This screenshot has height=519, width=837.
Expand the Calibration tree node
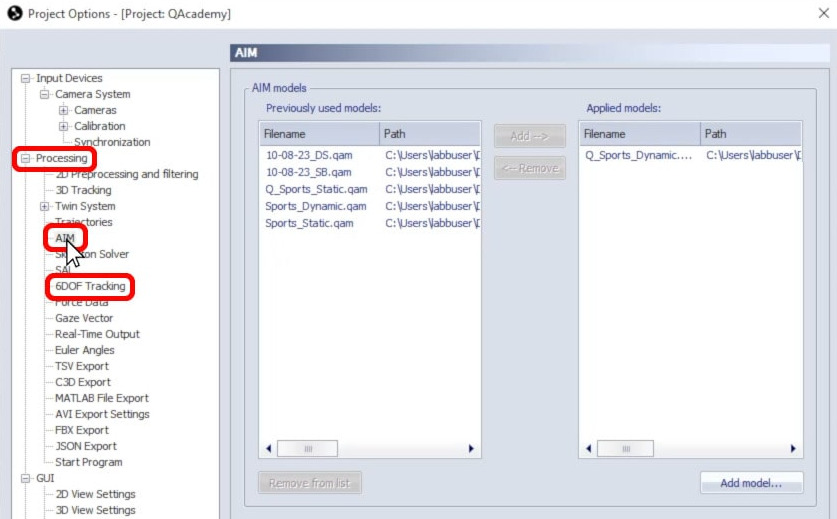[64, 126]
